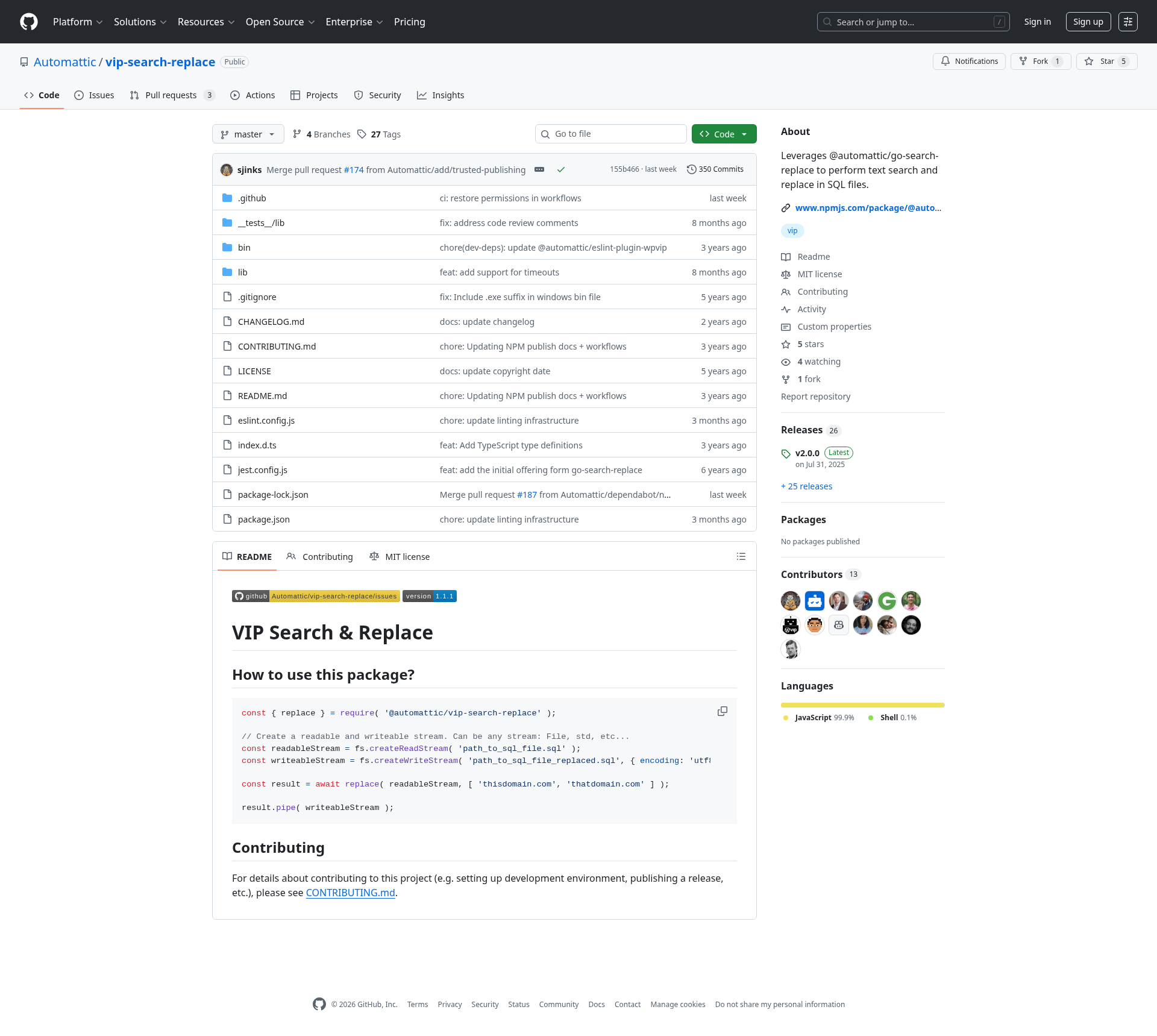This screenshot has width=1157, height=1036.
Task: Click the history clock icon for commits
Action: (x=692, y=169)
